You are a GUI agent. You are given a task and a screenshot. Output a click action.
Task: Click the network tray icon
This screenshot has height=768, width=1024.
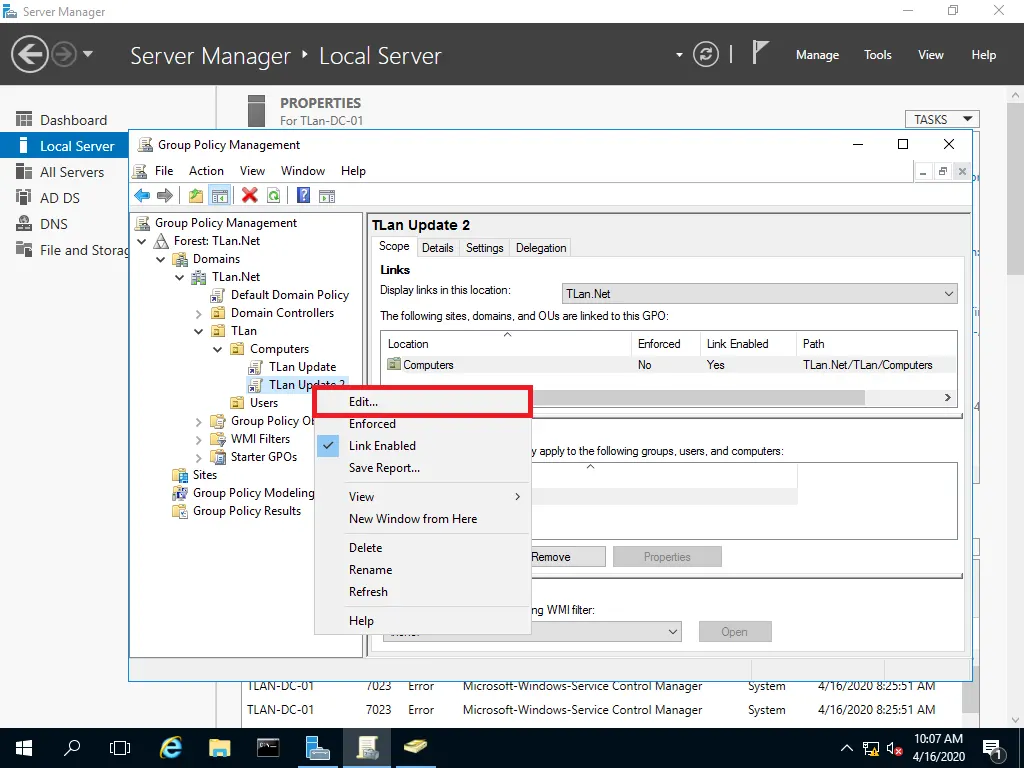[871, 748]
